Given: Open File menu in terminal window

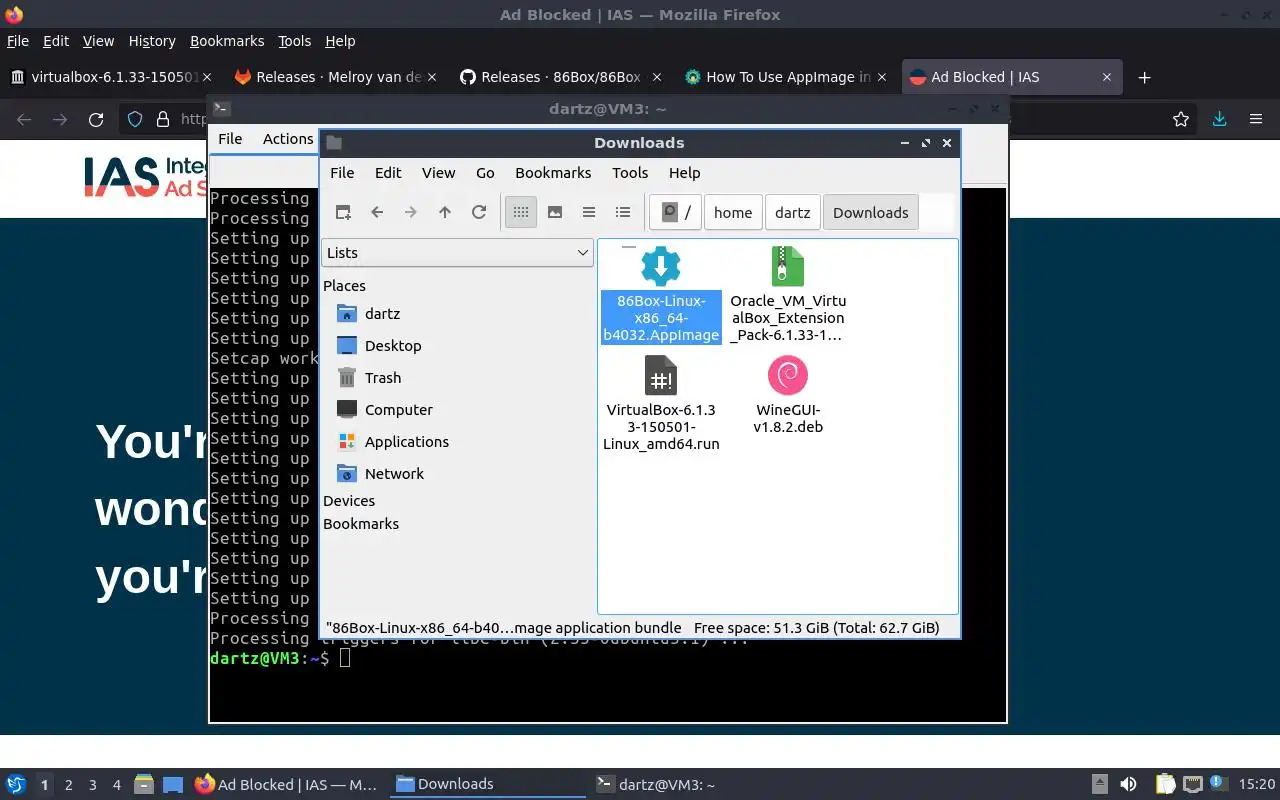Looking at the screenshot, I should 230,139.
